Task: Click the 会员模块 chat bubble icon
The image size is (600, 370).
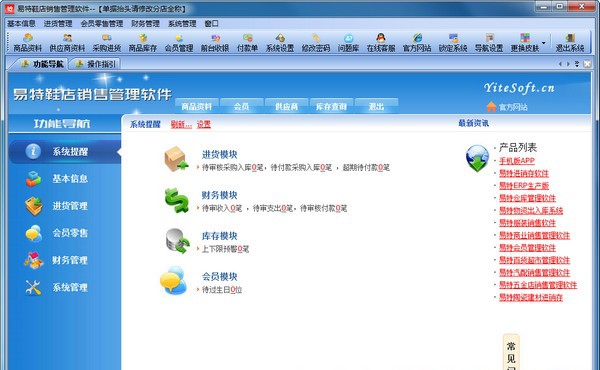Action: pos(173,281)
